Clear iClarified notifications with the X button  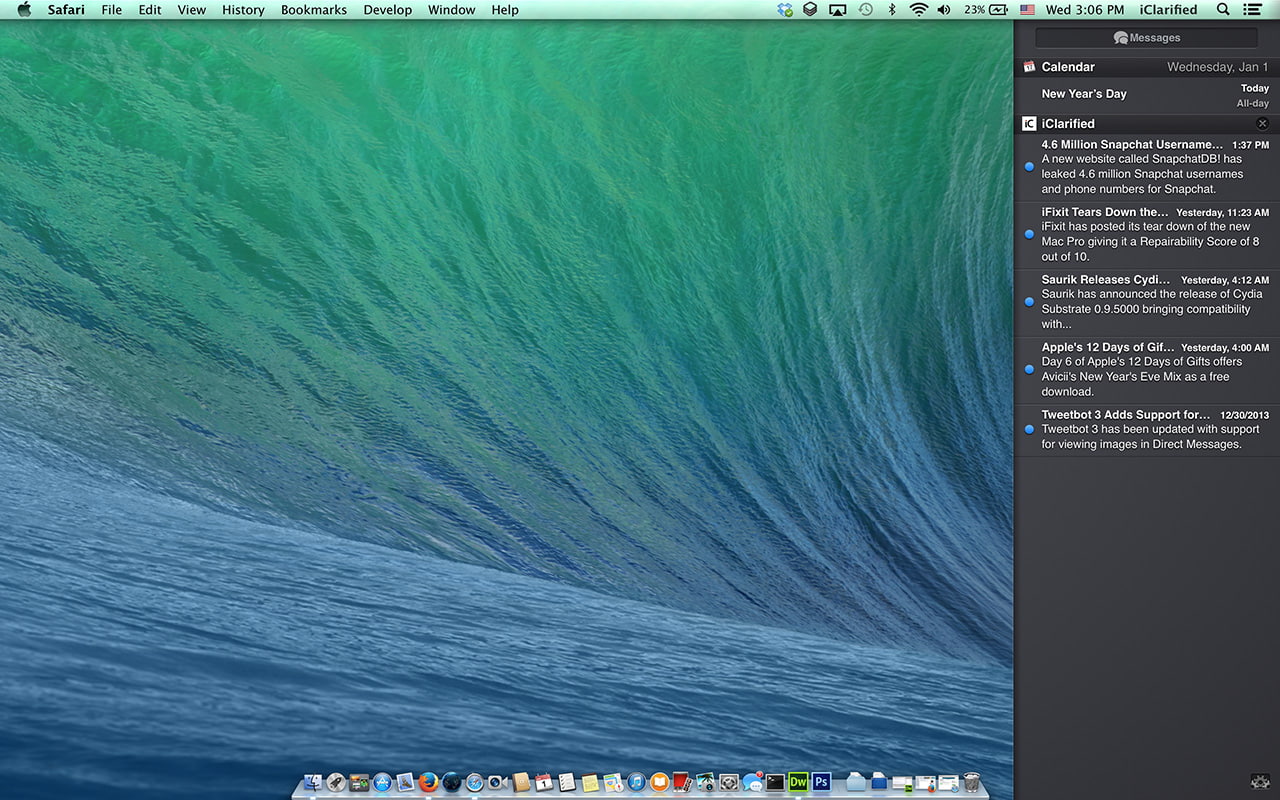click(x=1262, y=124)
